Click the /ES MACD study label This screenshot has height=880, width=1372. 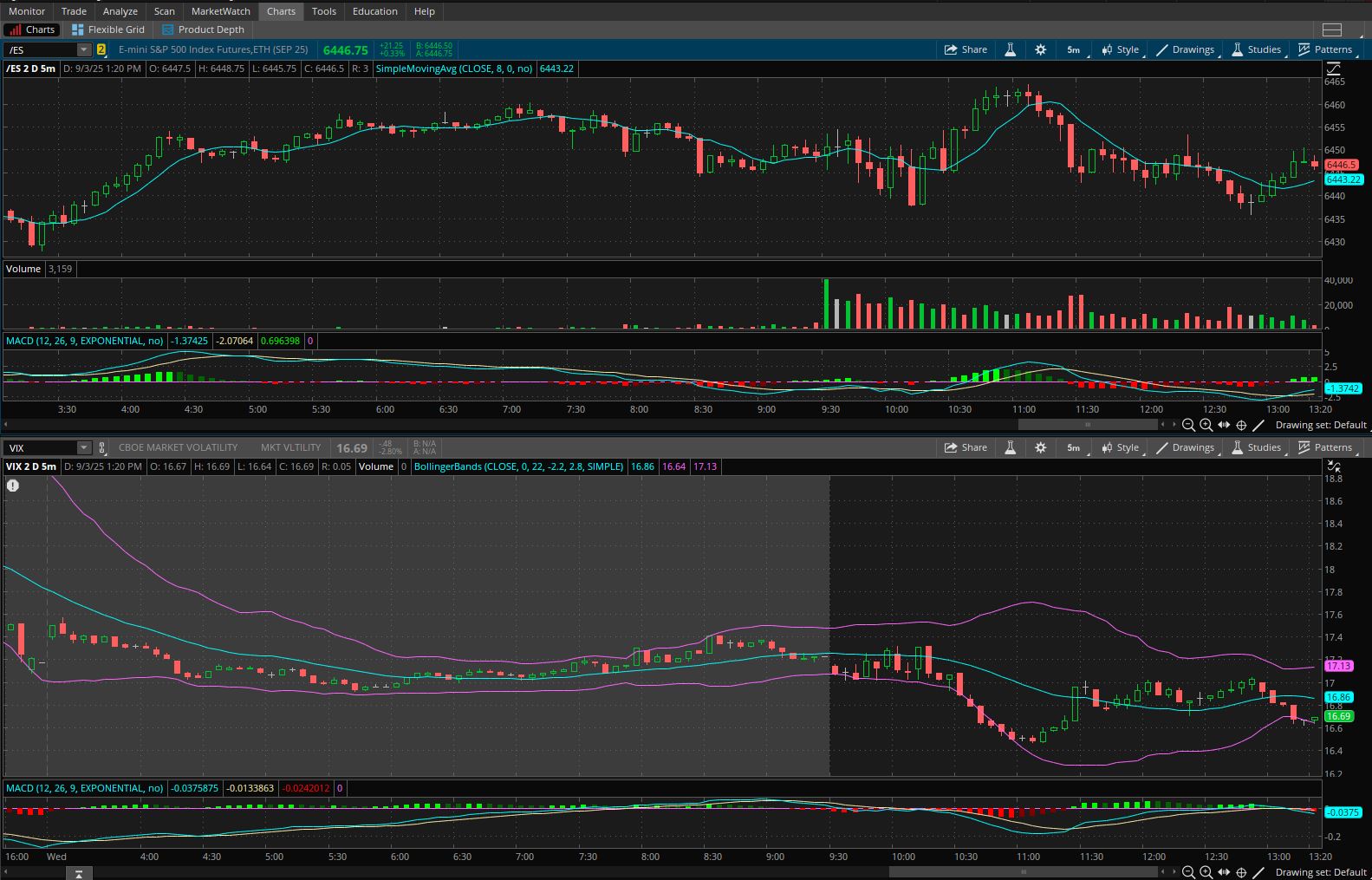(x=84, y=341)
